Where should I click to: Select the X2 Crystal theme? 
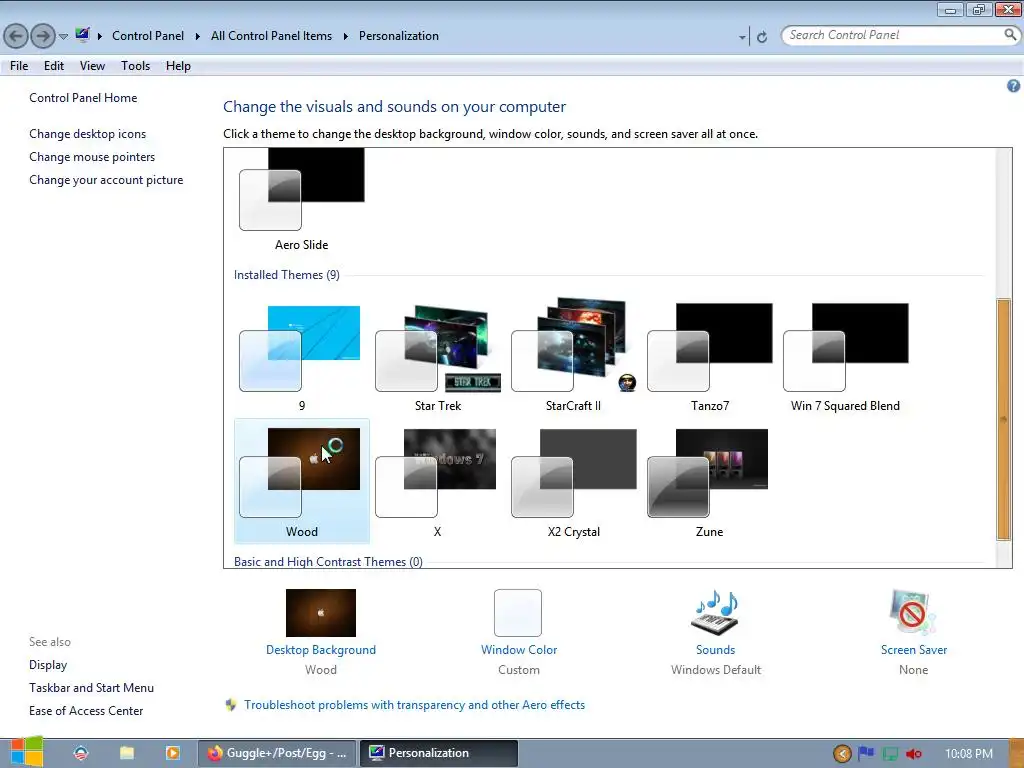[x=573, y=481]
